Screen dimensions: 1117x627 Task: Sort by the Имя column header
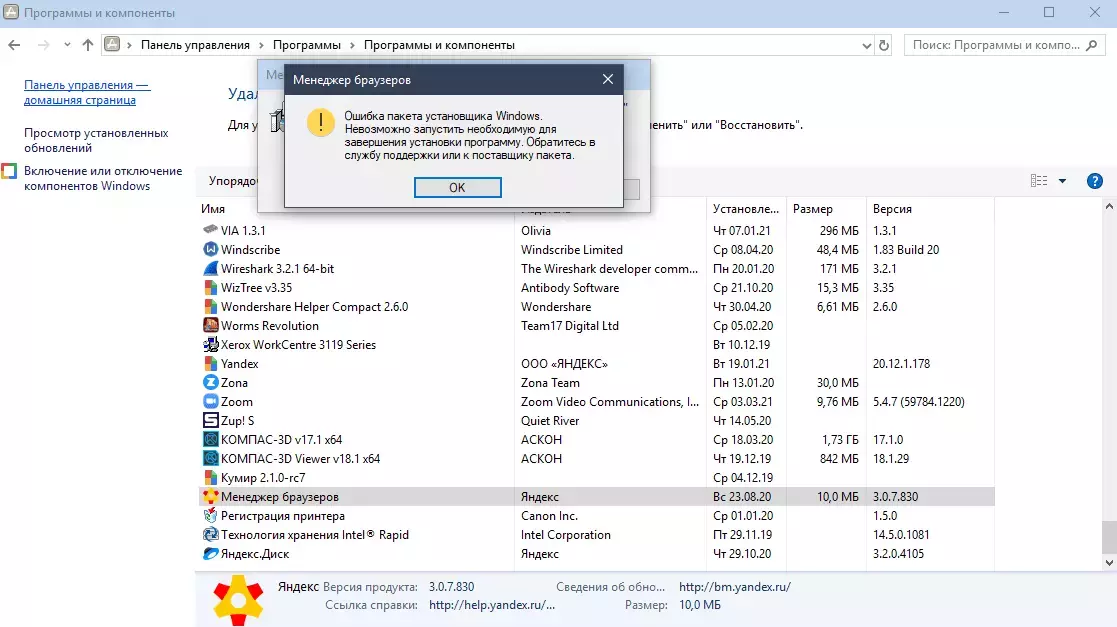[213, 209]
